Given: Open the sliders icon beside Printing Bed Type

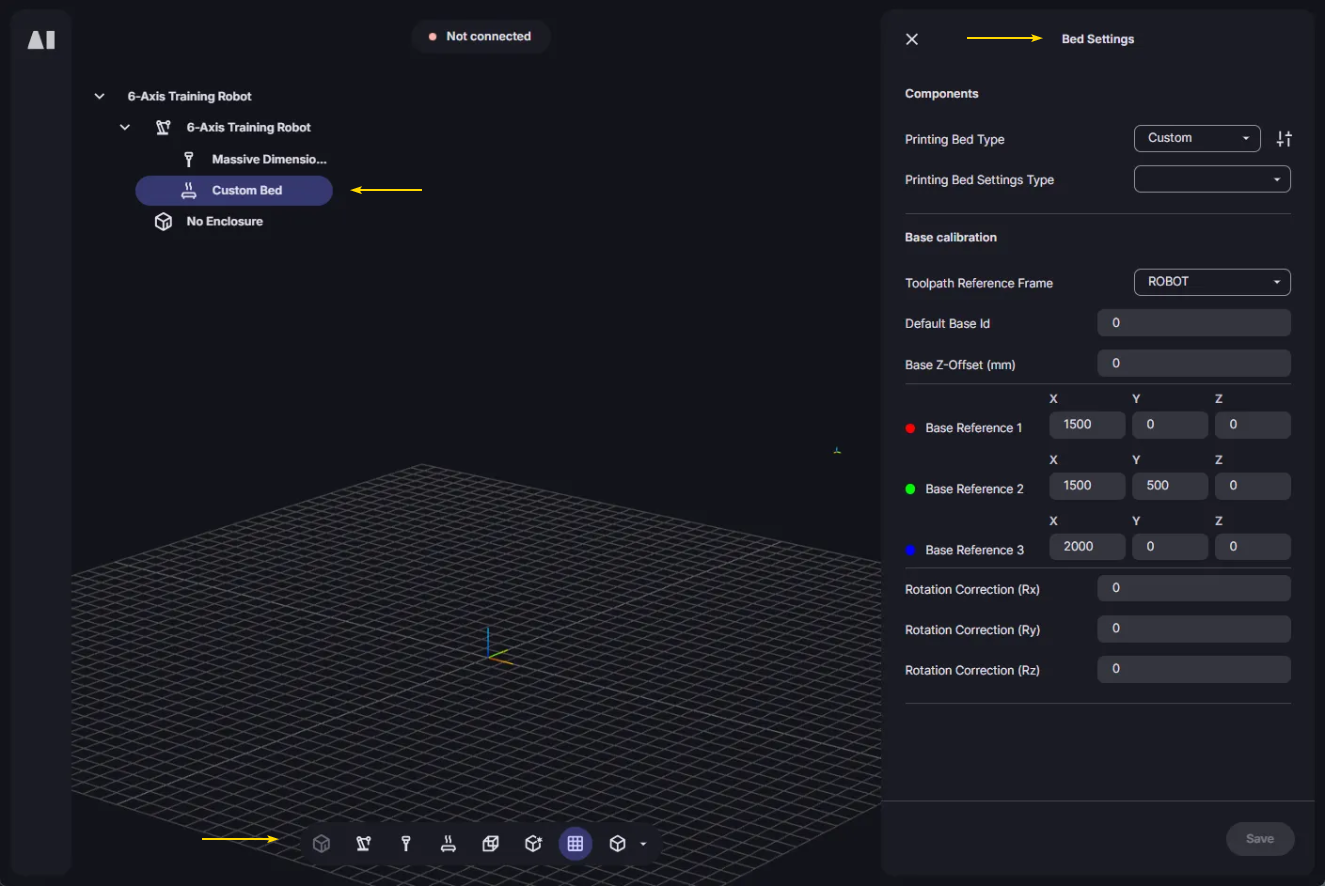Looking at the screenshot, I should pos(1284,139).
